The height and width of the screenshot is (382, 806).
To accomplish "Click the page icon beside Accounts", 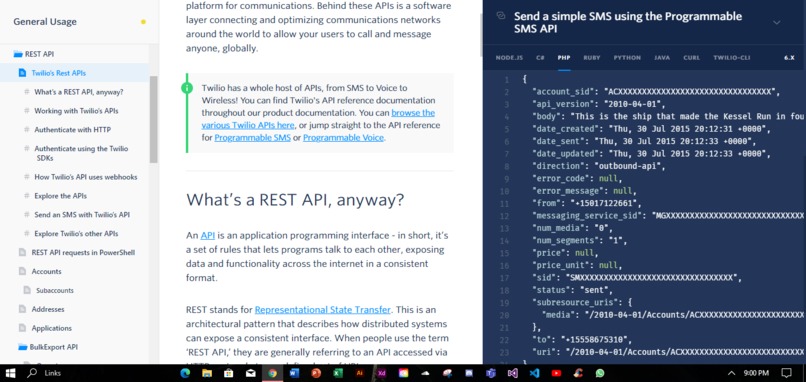I will [x=22, y=271].
